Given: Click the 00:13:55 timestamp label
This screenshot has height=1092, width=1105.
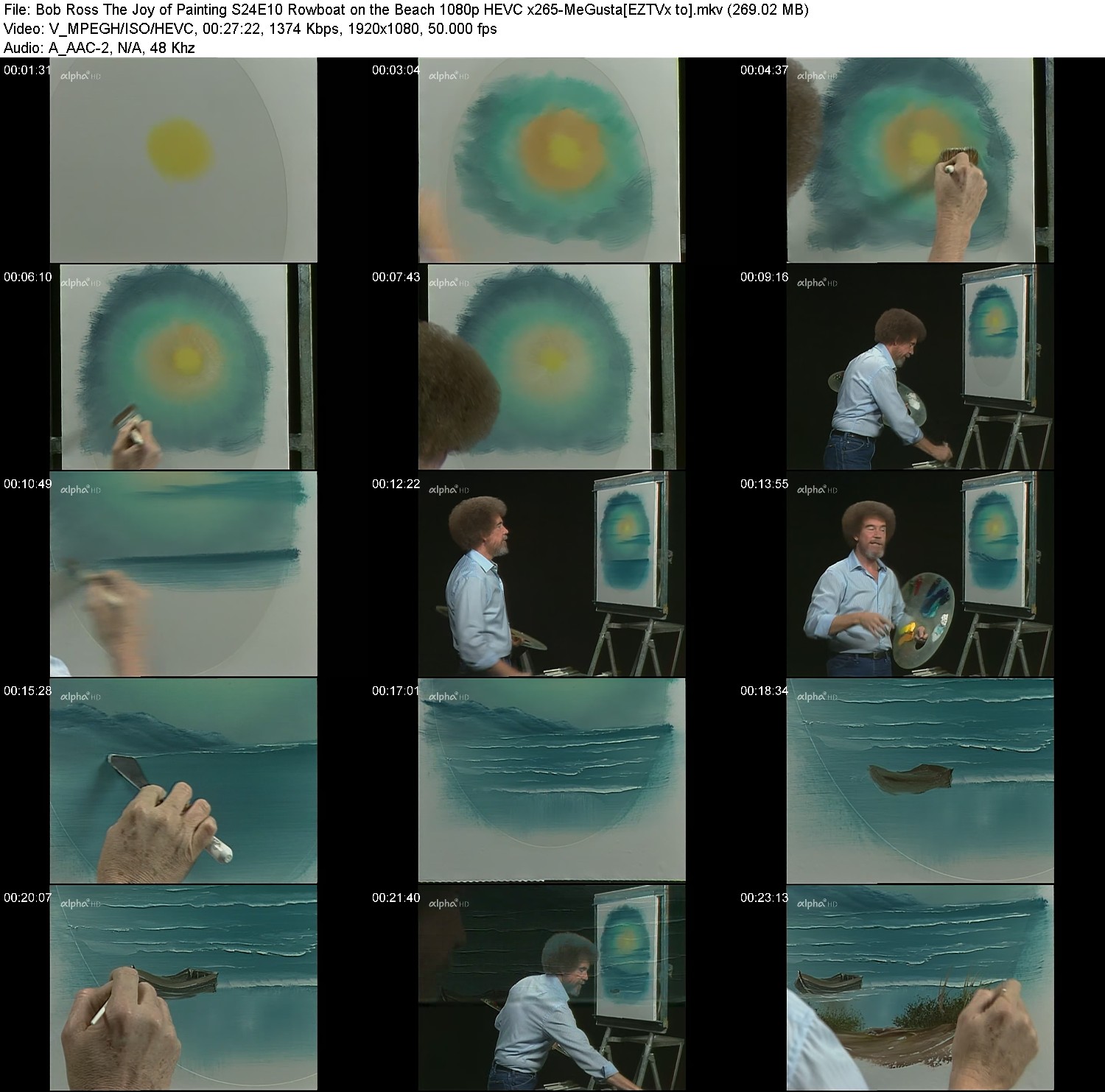Looking at the screenshot, I should point(764,484).
